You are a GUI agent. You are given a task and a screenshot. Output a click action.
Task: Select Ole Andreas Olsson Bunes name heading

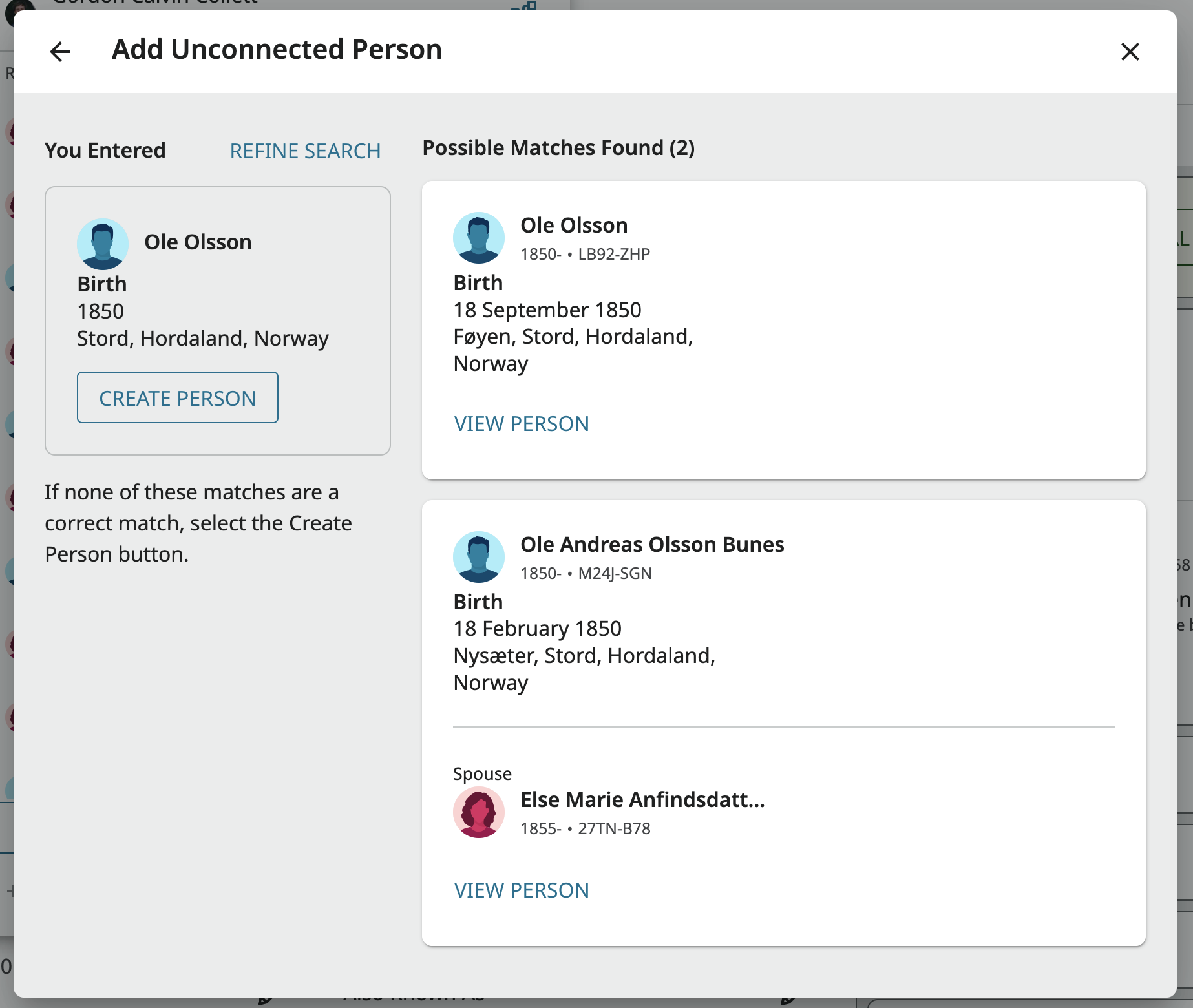[652, 545]
